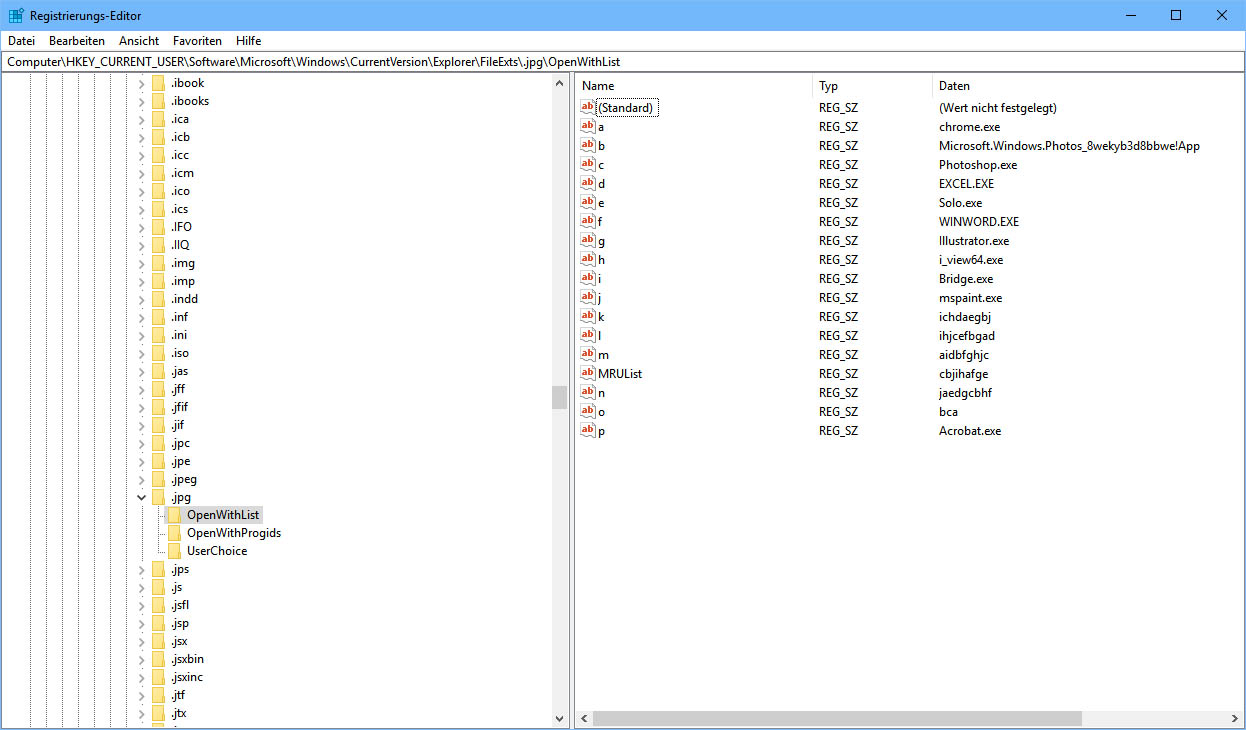The width and height of the screenshot is (1246, 730).
Task: Click the Registry Editor icon in the title bar
Action: (x=16, y=15)
